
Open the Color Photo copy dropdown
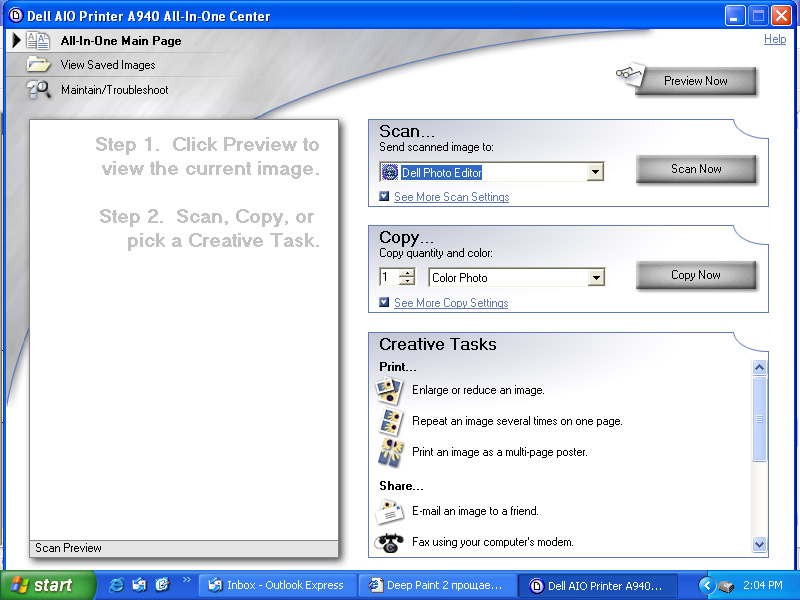pos(595,278)
